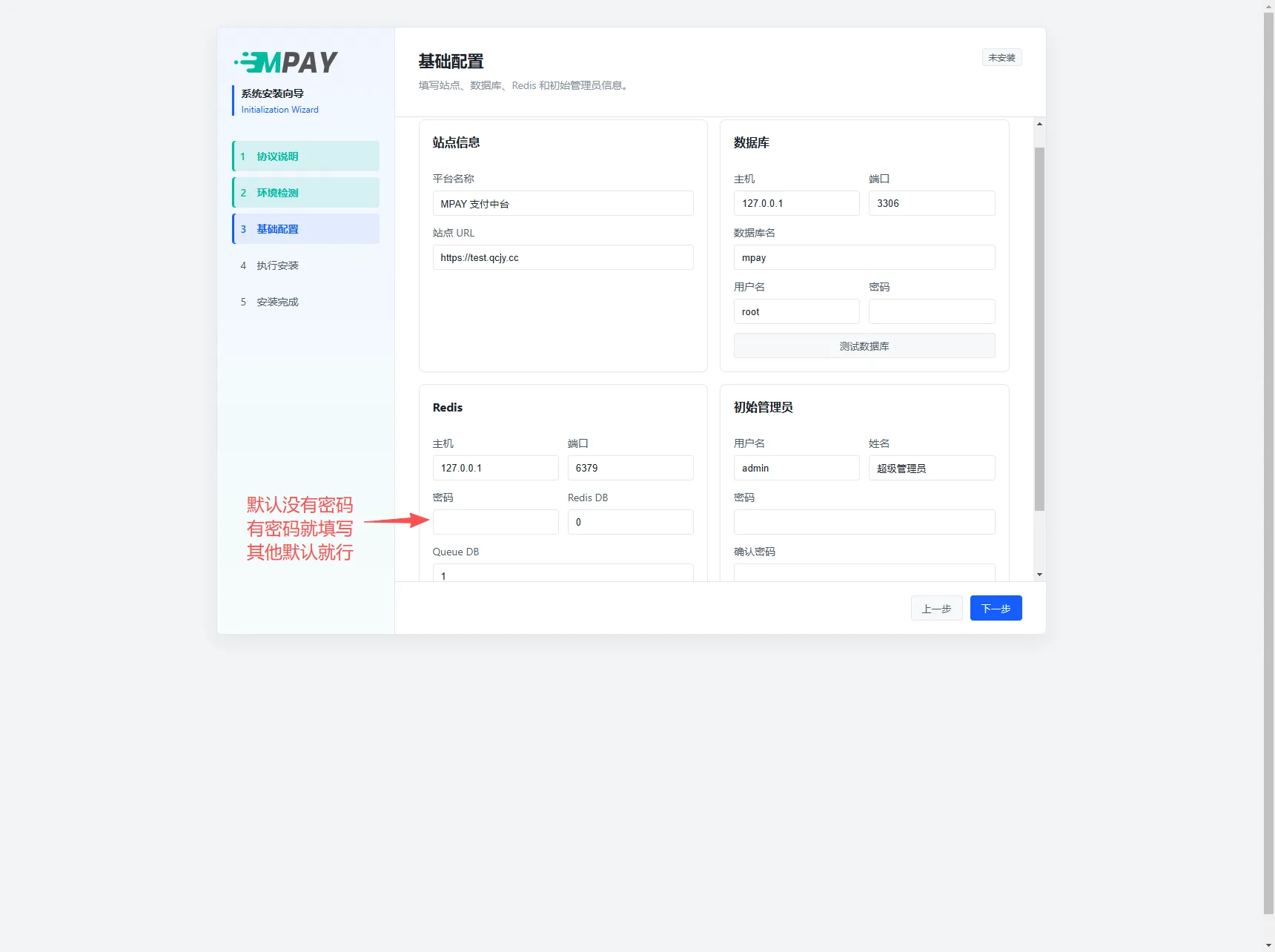Click the 系统安装向导 title text

272,93
